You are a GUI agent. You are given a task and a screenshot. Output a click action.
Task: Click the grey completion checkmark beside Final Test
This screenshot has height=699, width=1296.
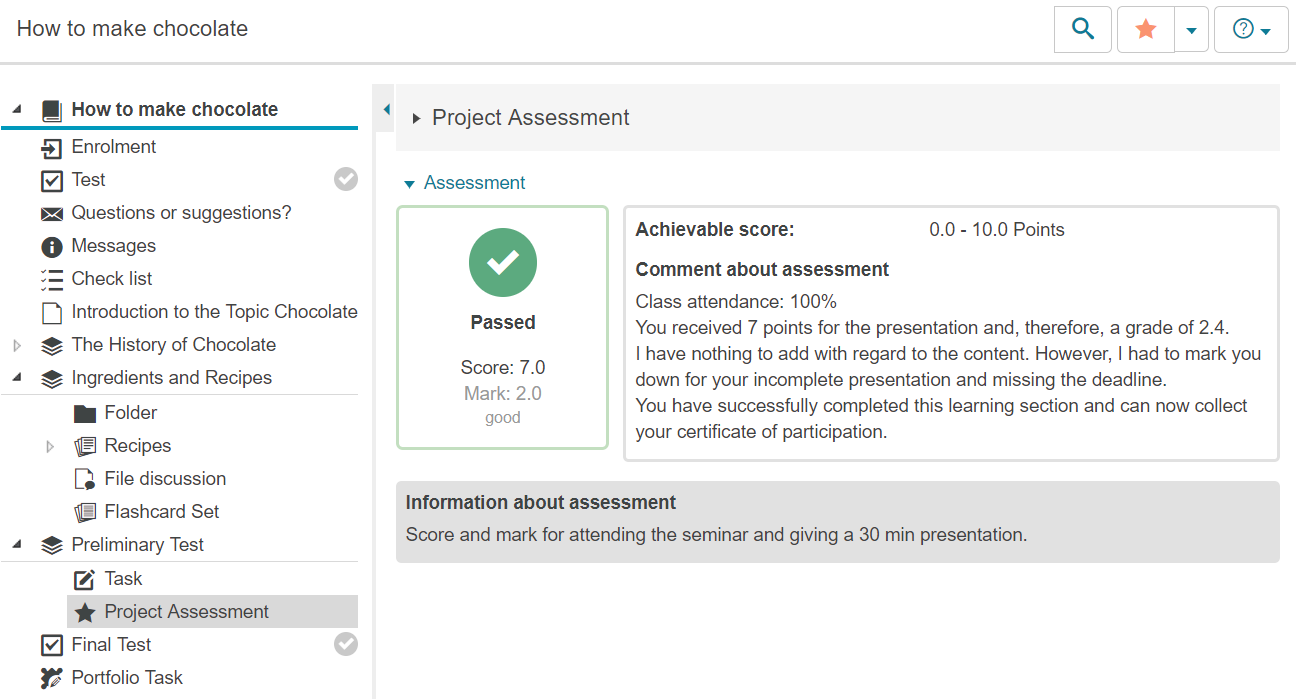coord(346,644)
